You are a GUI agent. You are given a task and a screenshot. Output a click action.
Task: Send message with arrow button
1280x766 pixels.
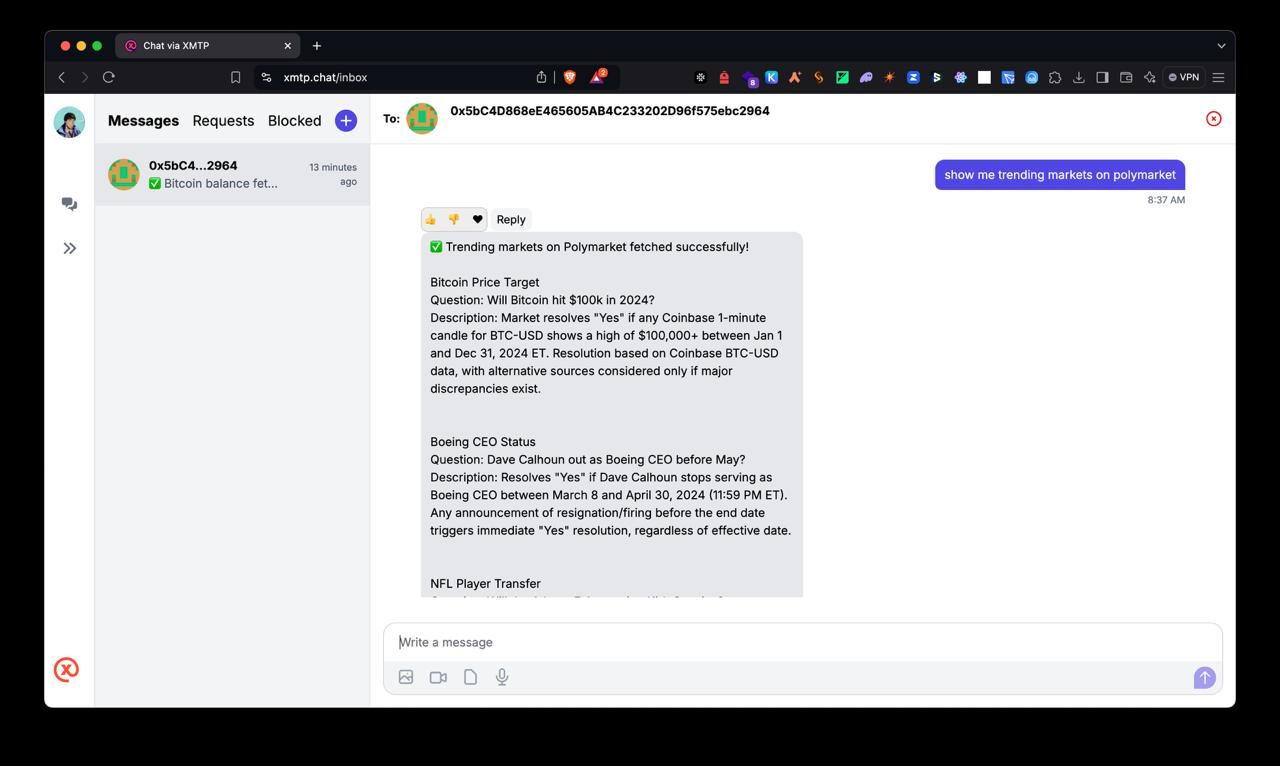(1204, 677)
